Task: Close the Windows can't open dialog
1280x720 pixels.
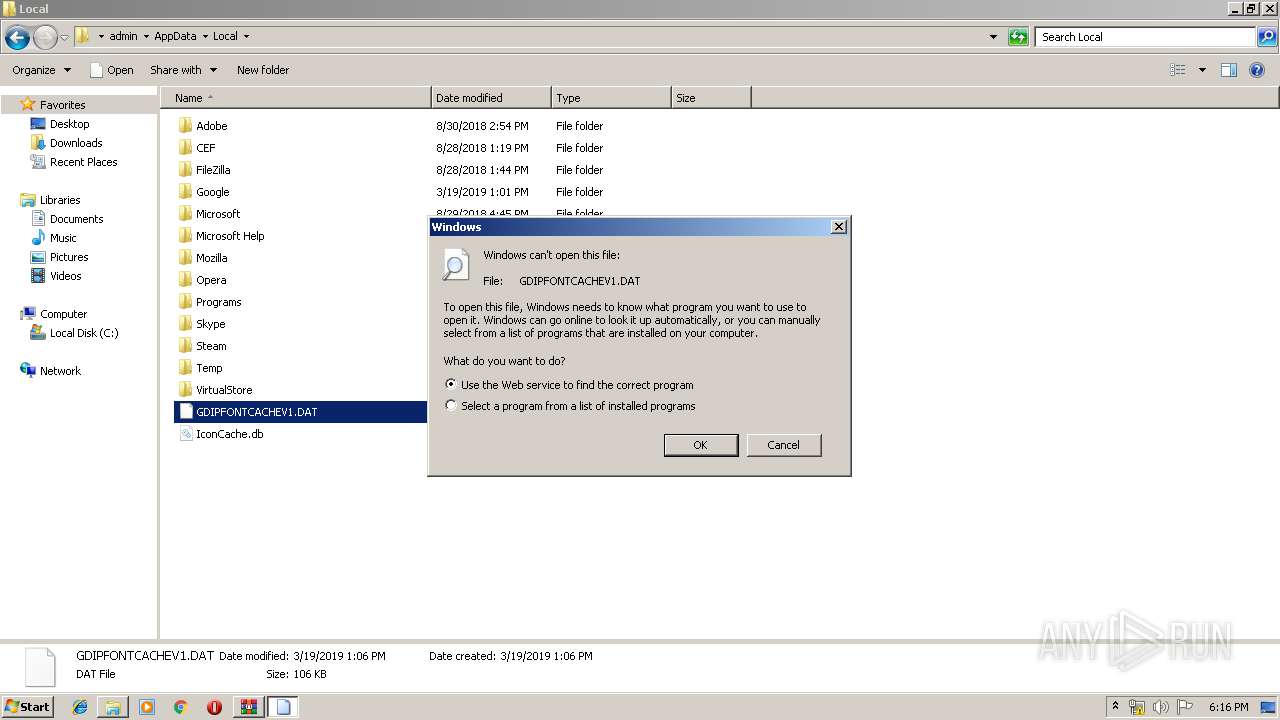Action: (x=839, y=227)
